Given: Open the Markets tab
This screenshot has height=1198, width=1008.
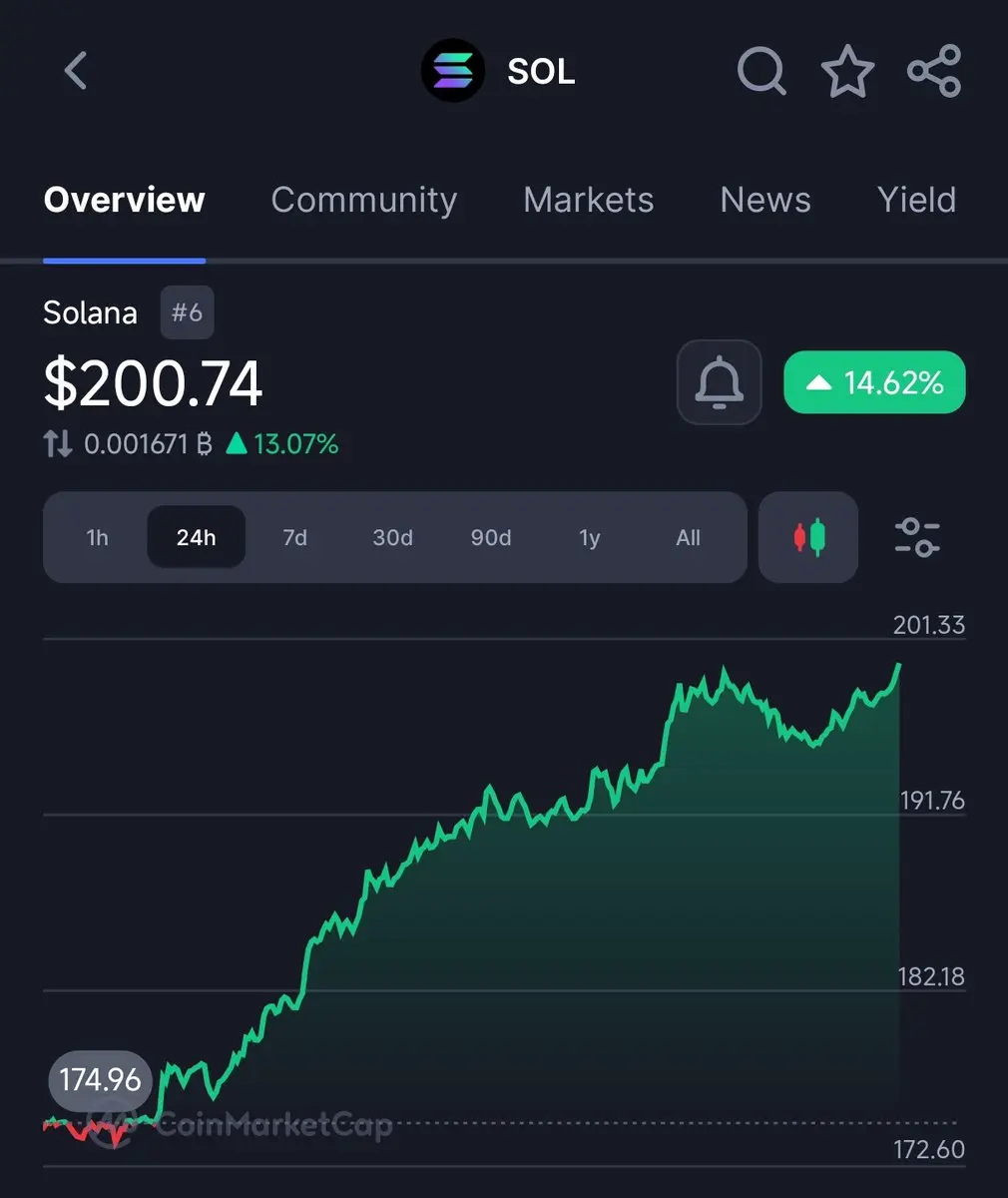Looking at the screenshot, I should click(x=589, y=200).
